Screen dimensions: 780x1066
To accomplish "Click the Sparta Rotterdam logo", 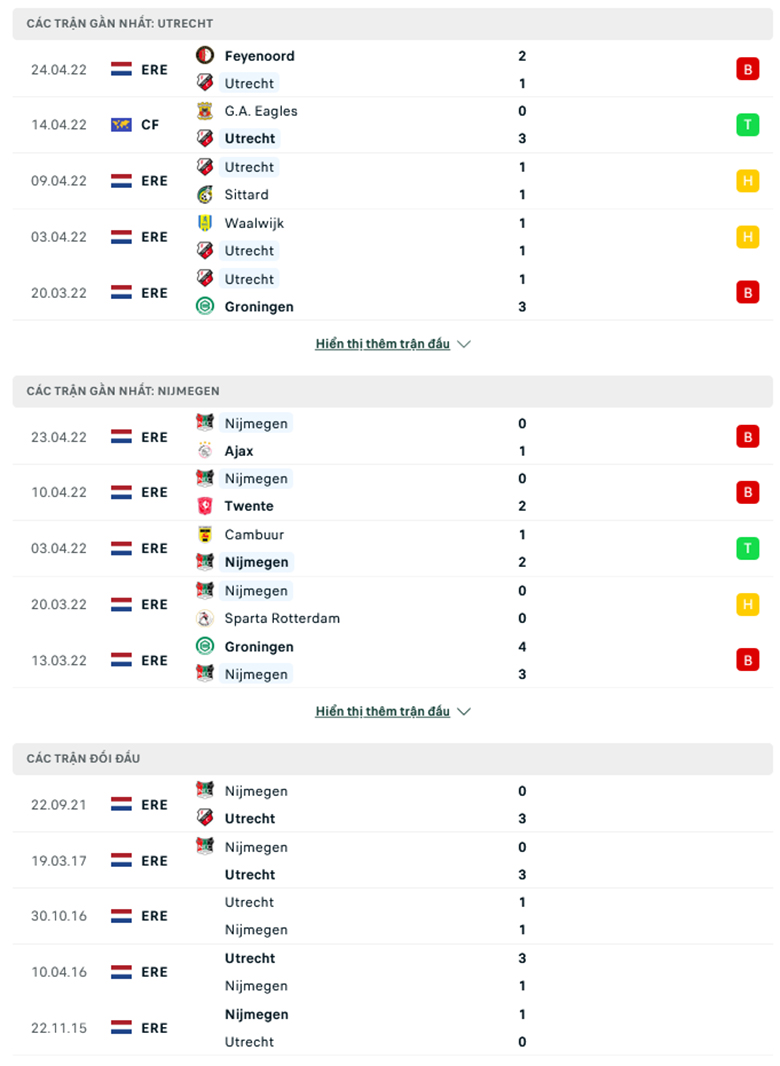I will click(205, 618).
